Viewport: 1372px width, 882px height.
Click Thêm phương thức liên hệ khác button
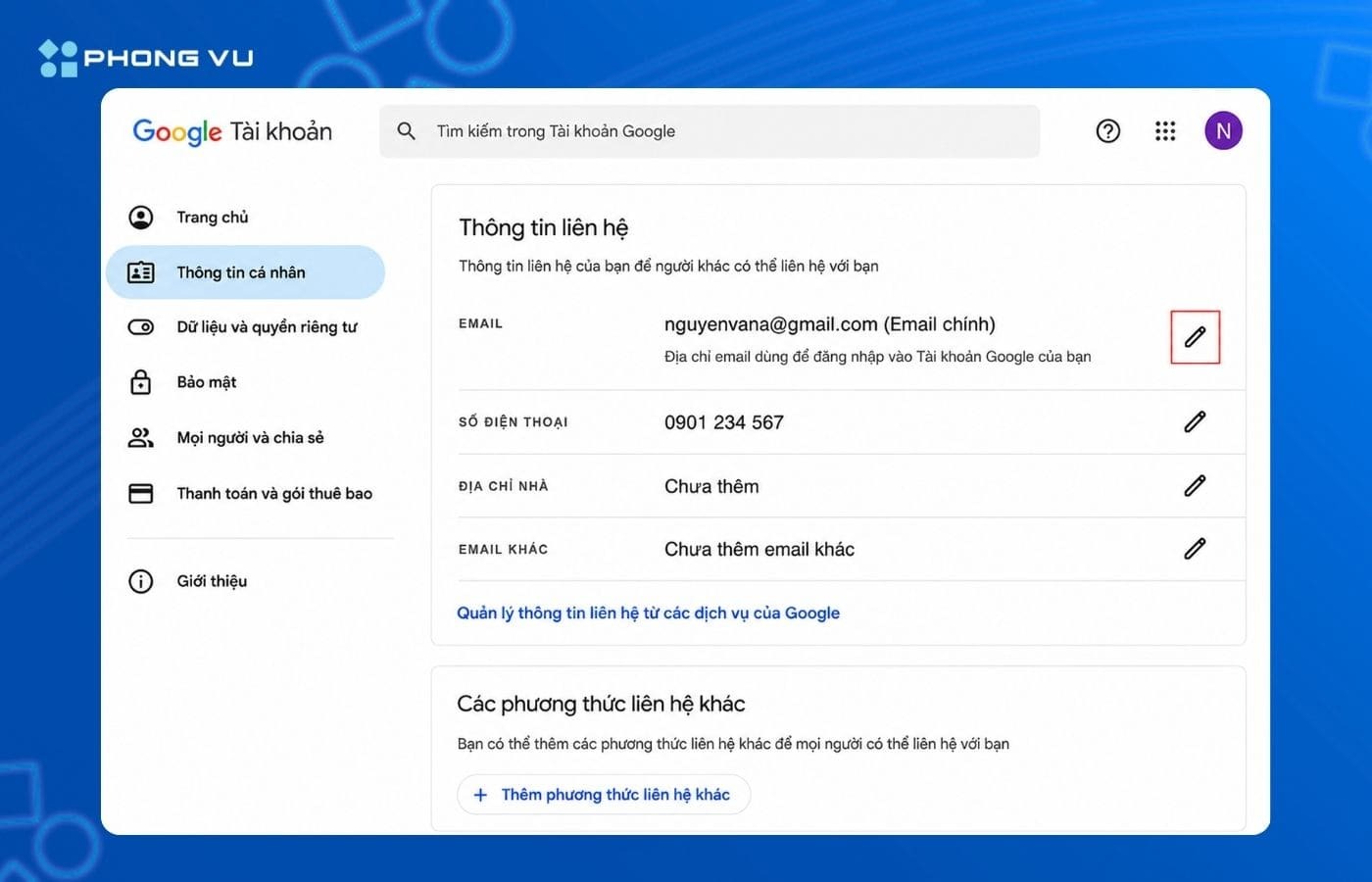pyautogui.click(x=604, y=795)
